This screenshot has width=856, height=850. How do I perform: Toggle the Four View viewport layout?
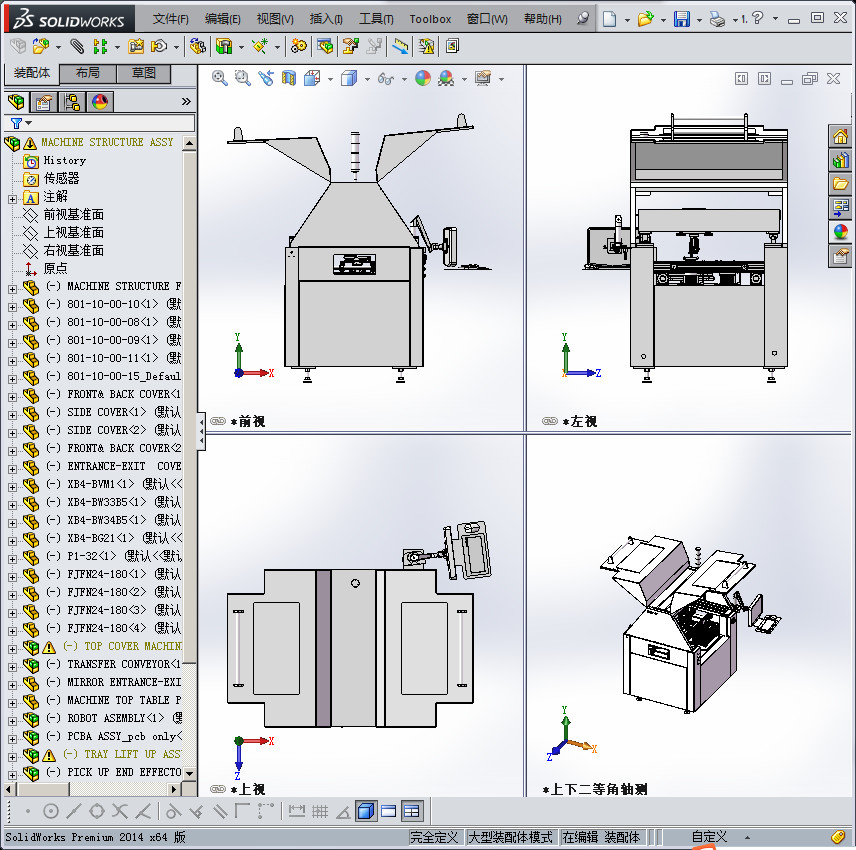(412, 811)
